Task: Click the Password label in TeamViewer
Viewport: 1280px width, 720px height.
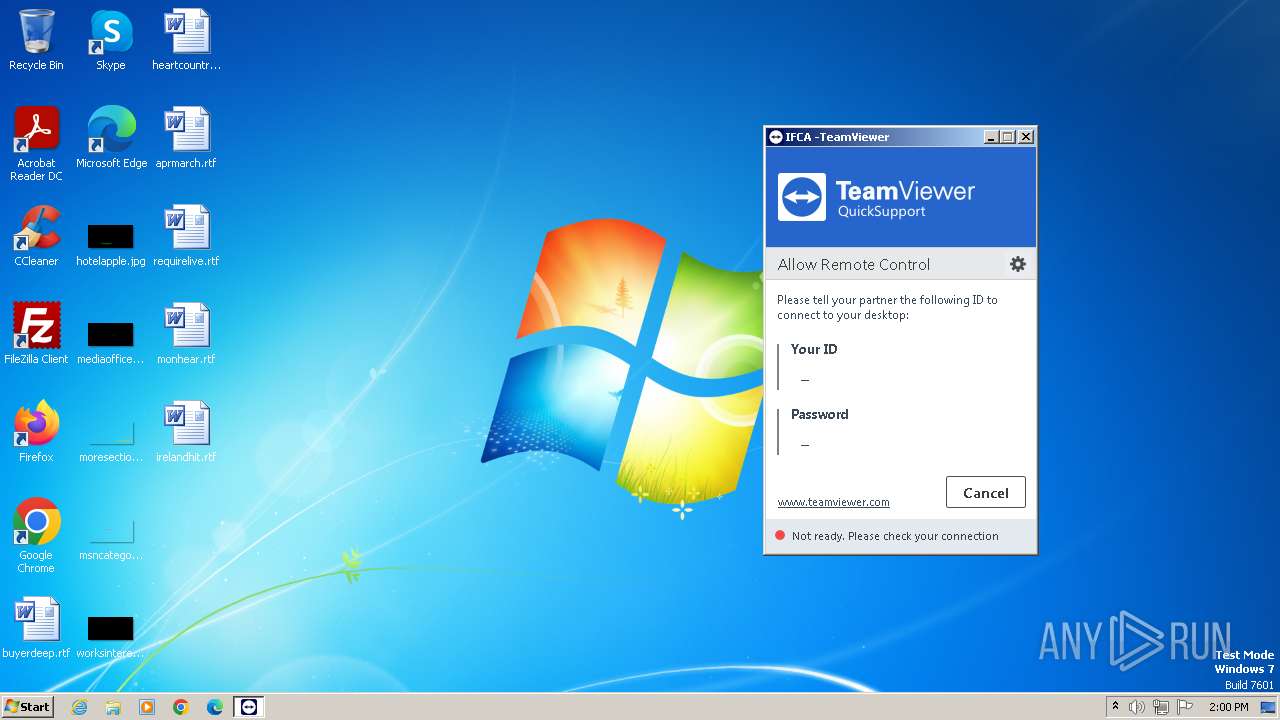Action: tap(819, 414)
